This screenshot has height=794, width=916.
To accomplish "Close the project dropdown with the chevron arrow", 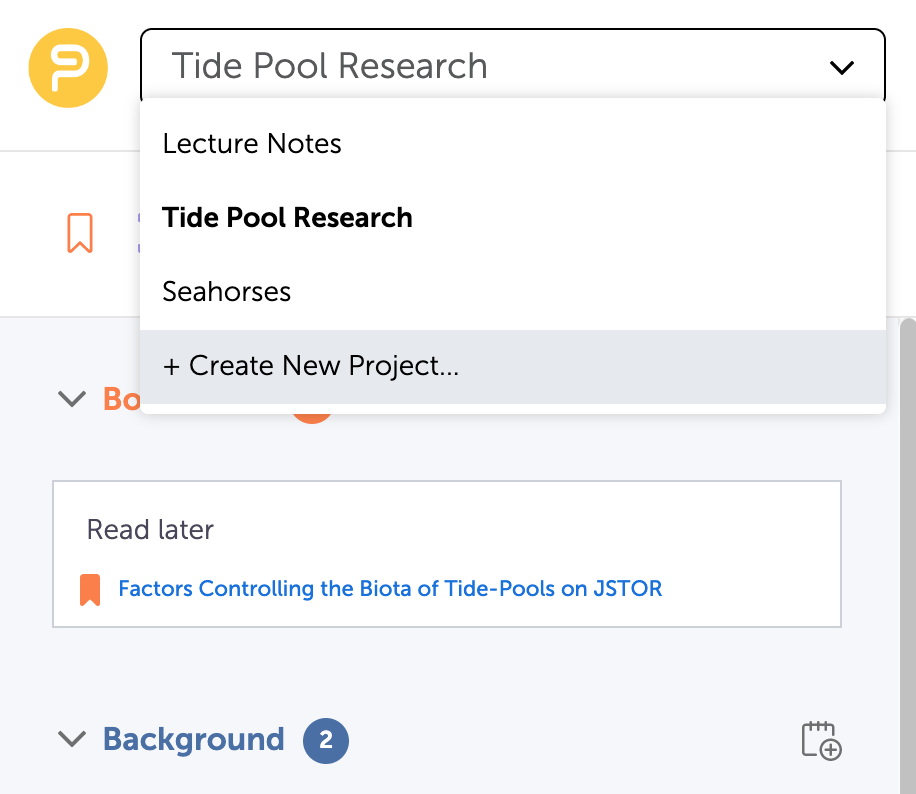I will coord(842,67).
